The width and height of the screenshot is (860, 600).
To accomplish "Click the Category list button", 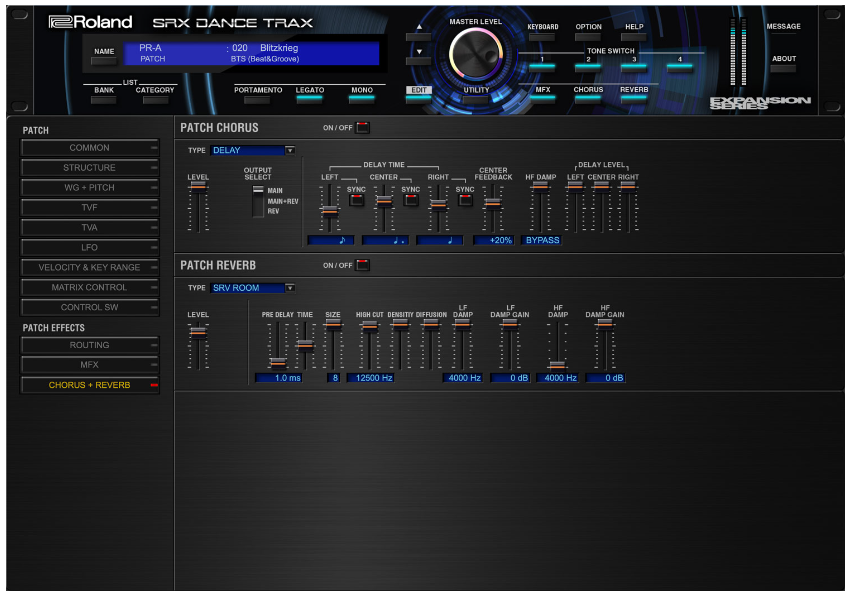I will pyautogui.click(x=155, y=100).
